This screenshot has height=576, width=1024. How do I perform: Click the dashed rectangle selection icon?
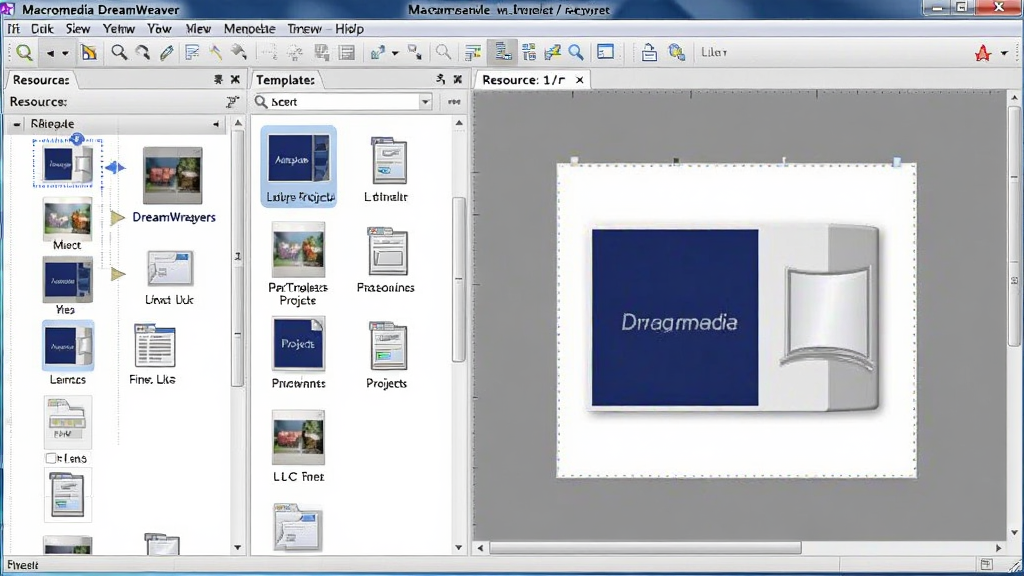[x=269, y=53]
